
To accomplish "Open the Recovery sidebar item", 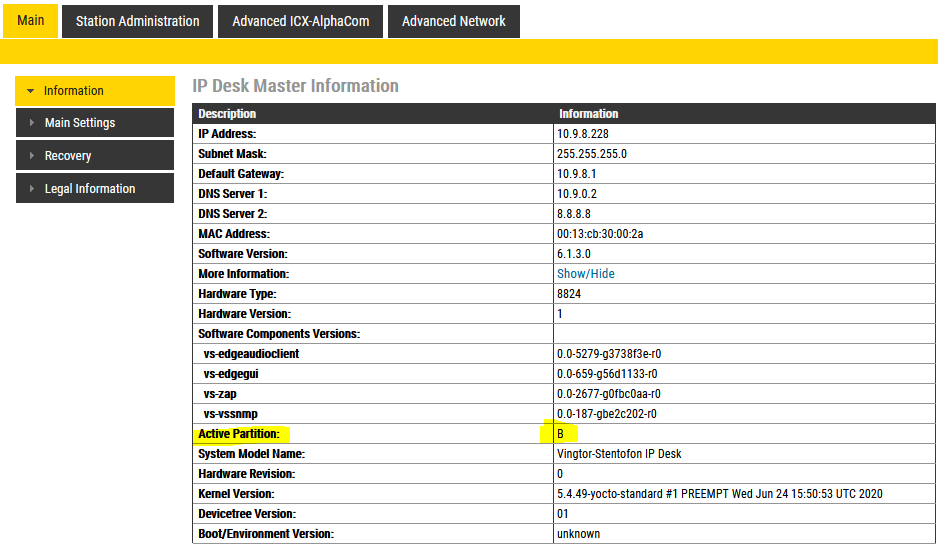I will click(68, 156).
